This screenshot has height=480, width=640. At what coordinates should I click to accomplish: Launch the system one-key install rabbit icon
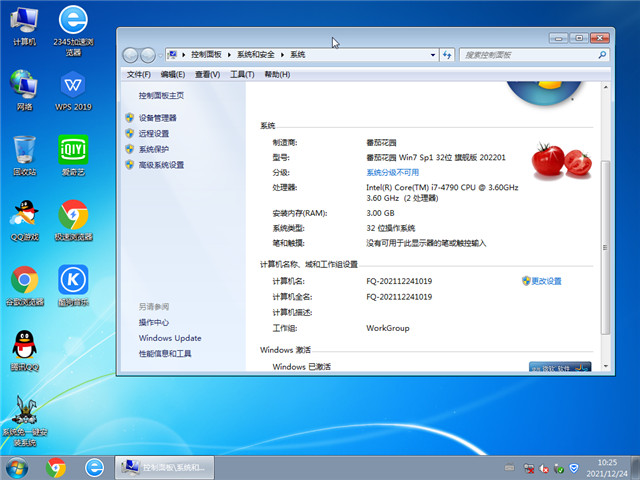(24, 421)
